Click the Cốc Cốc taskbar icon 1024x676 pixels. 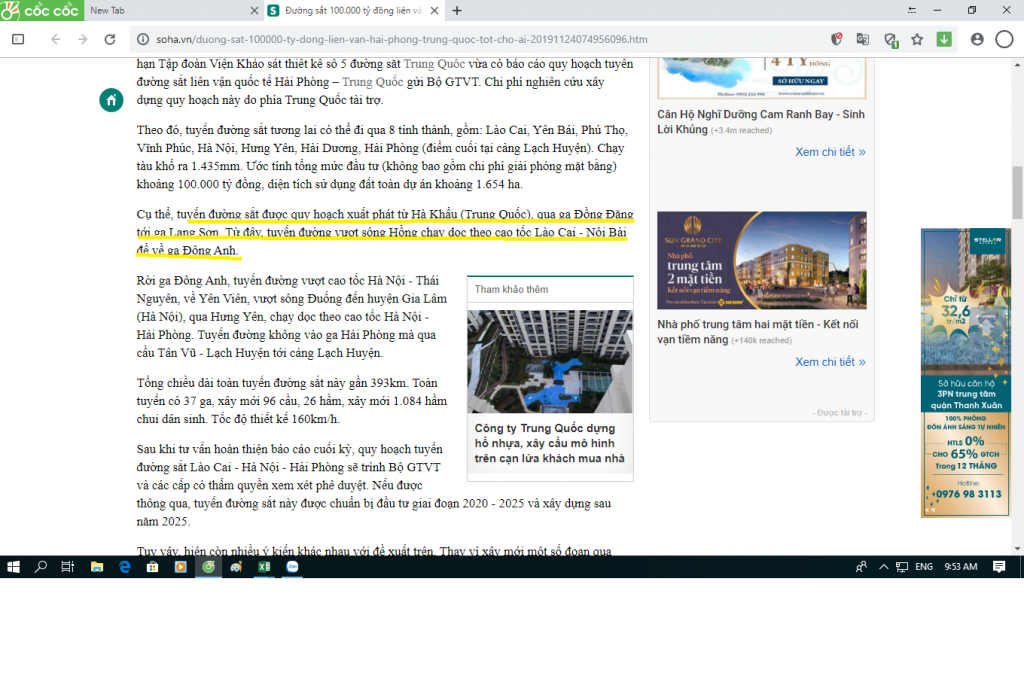(208, 567)
